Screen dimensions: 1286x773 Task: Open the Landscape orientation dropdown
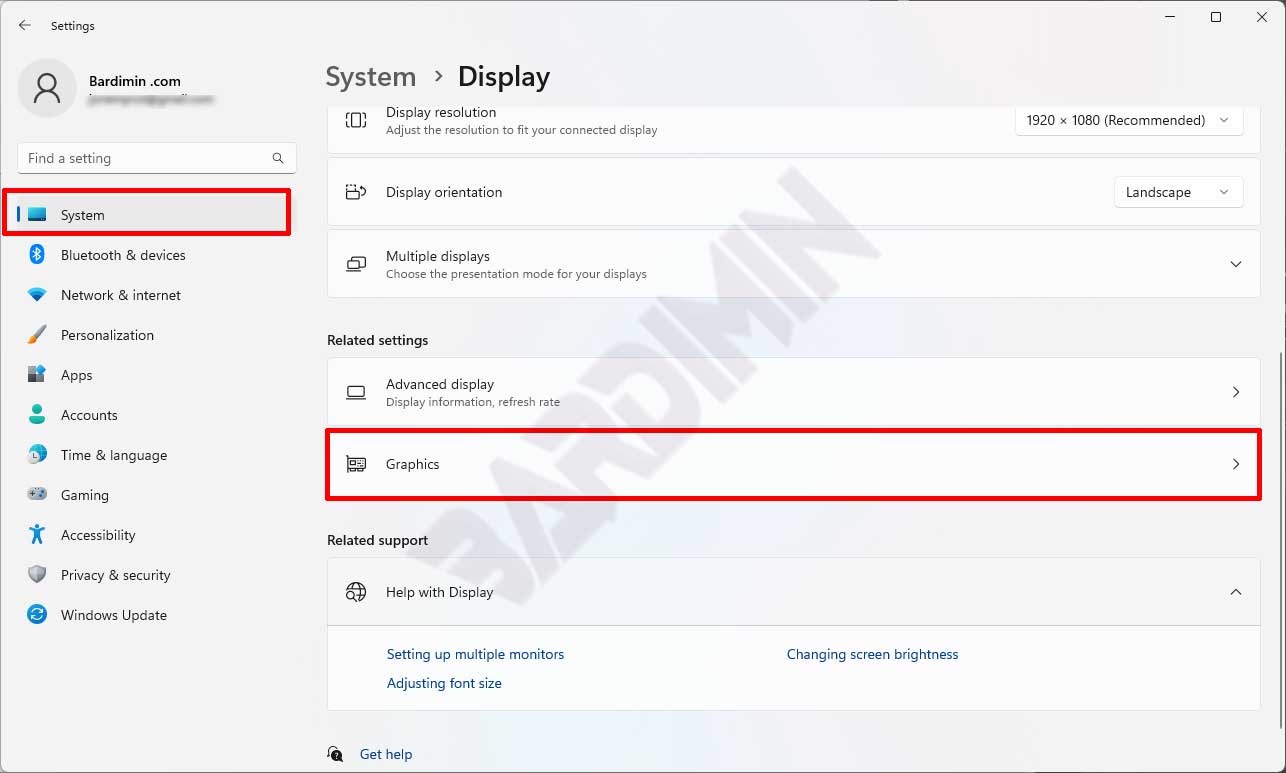coord(1179,192)
